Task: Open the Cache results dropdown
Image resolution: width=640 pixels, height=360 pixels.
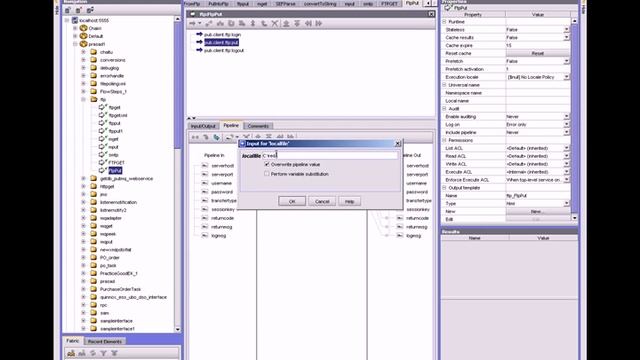Action: point(566,38)
